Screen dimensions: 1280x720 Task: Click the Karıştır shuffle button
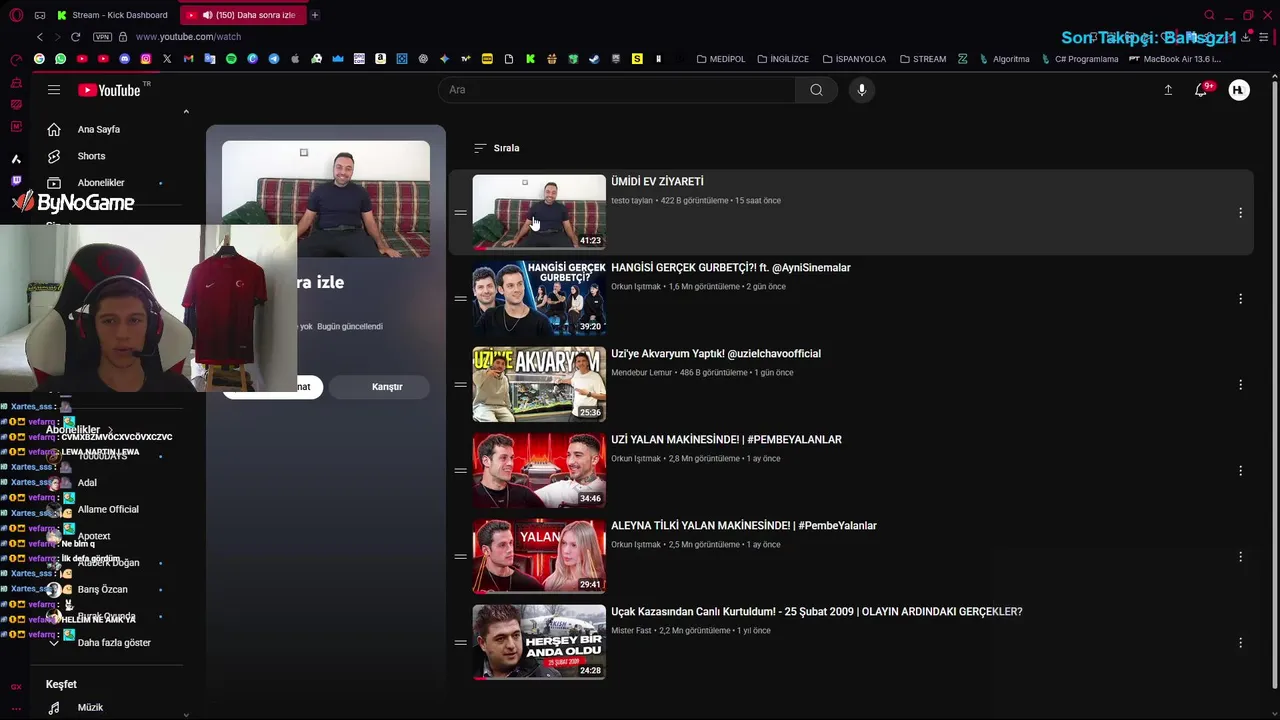[x=387, y=387]
